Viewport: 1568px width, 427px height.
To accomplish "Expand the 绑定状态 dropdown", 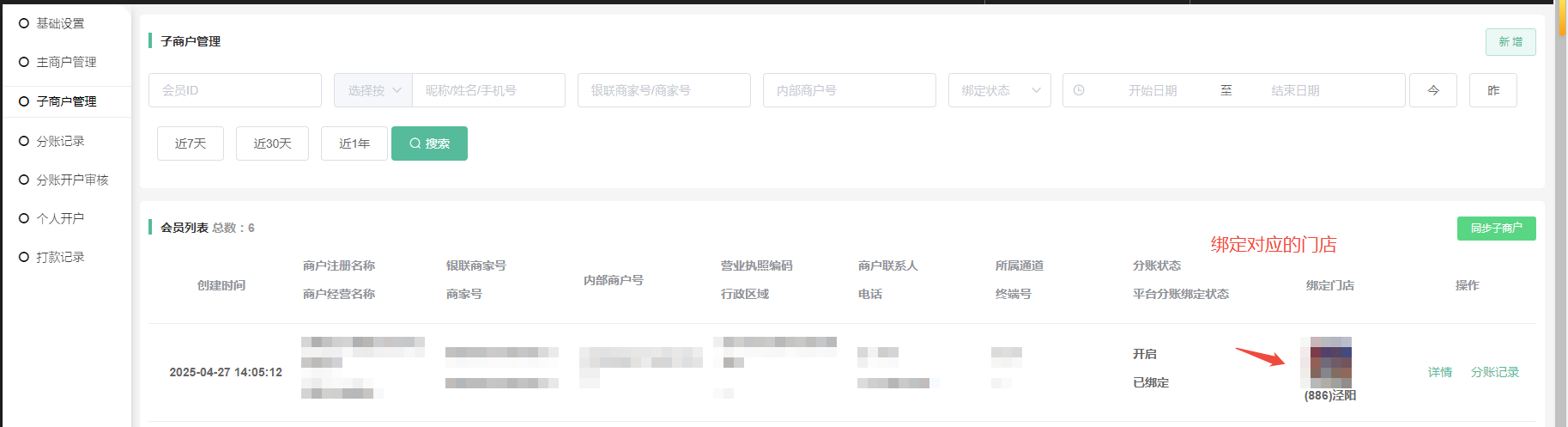I will 999,90.
